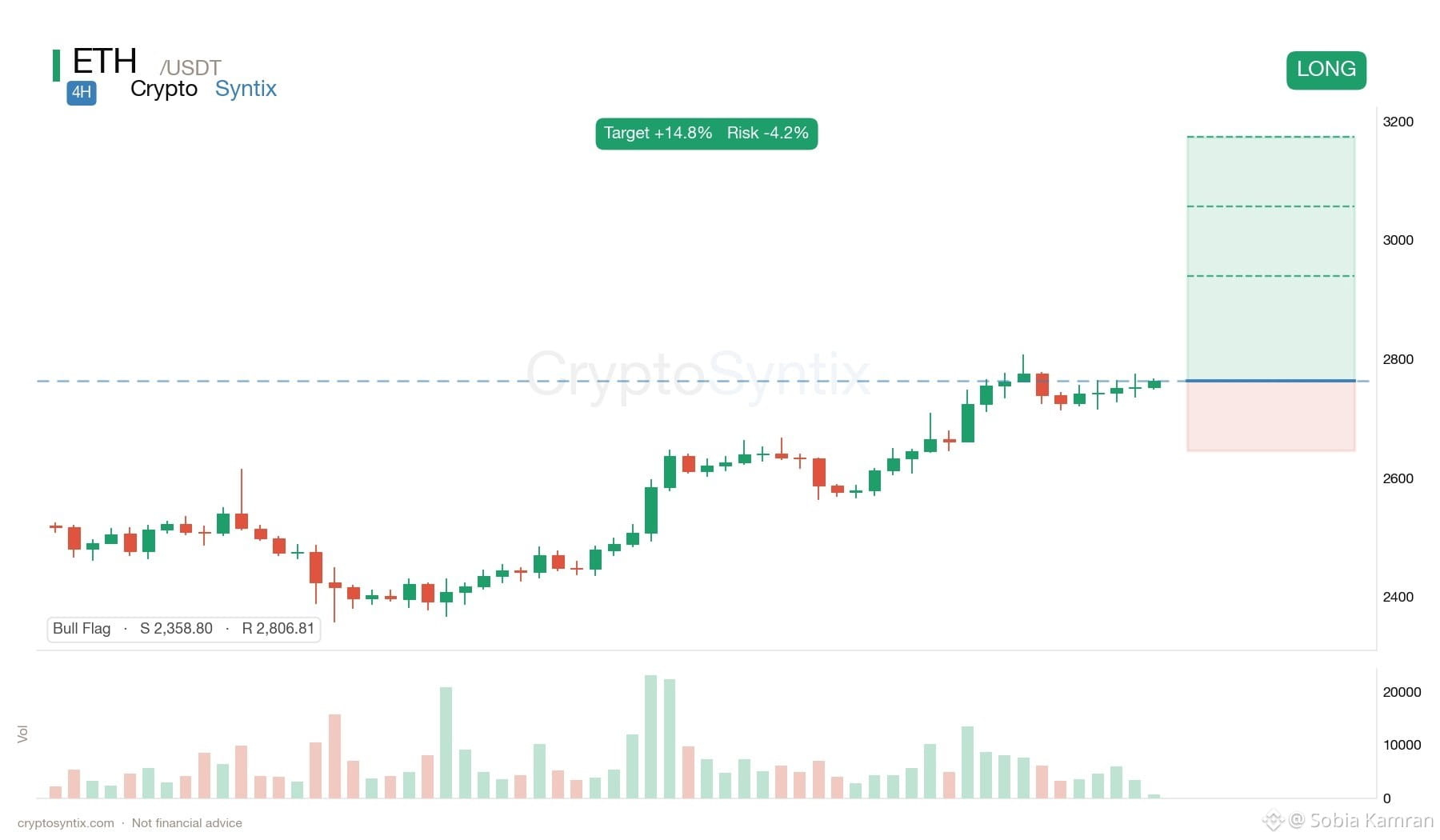The height and width of the screenshot is (840, 1440).
Task: Click the green profit target zone
Action: pos(1270,258)
